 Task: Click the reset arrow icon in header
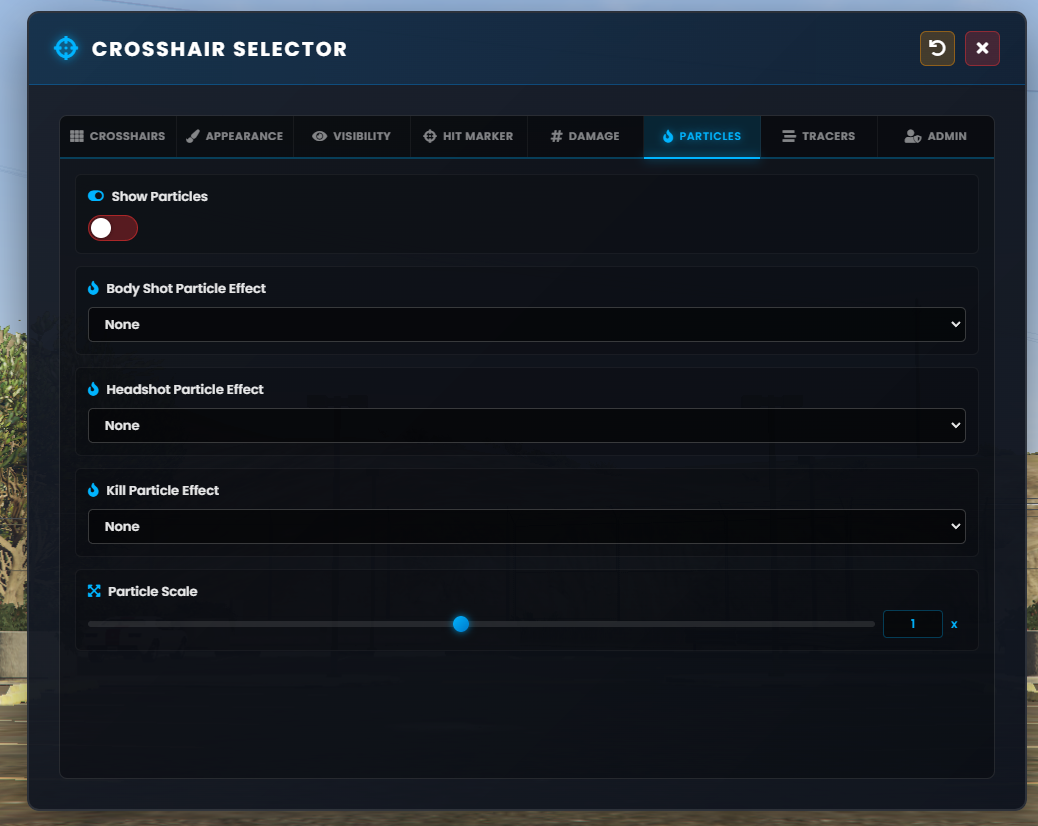937,48
